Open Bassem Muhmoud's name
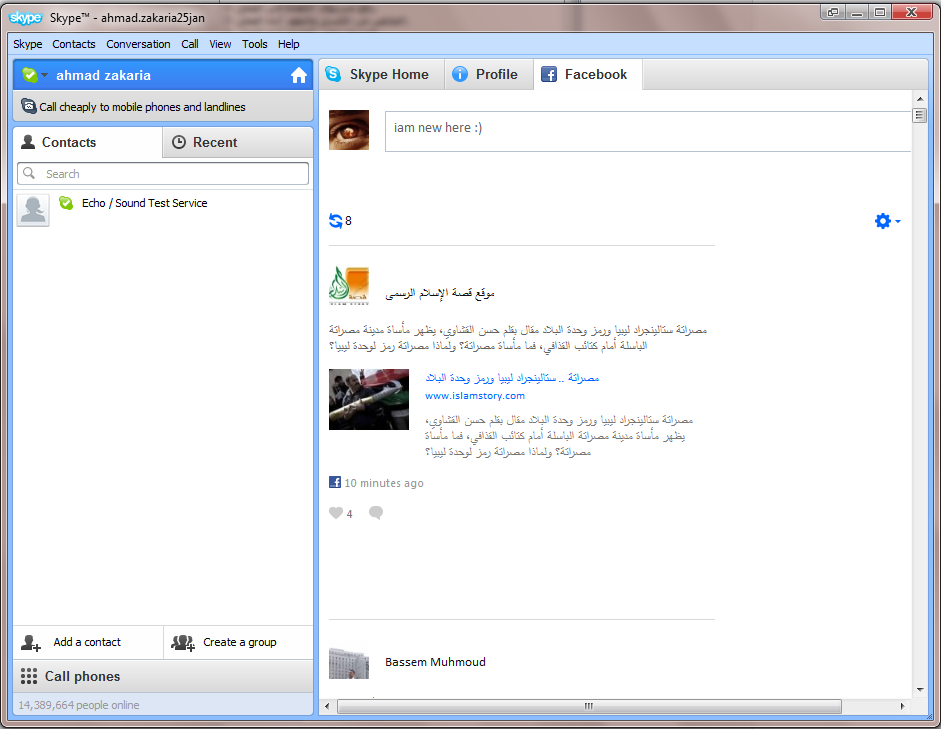941x729 pixels. [x=435, y=662]
